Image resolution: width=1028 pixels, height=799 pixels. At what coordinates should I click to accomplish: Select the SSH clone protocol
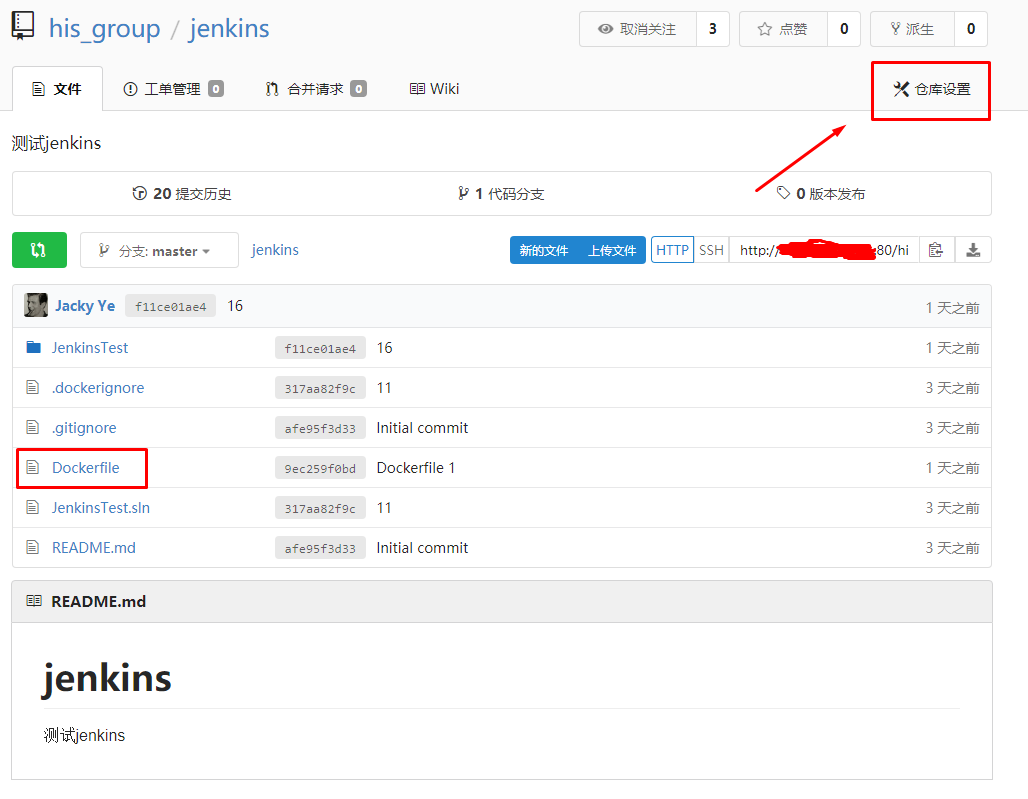pos(711,250)
